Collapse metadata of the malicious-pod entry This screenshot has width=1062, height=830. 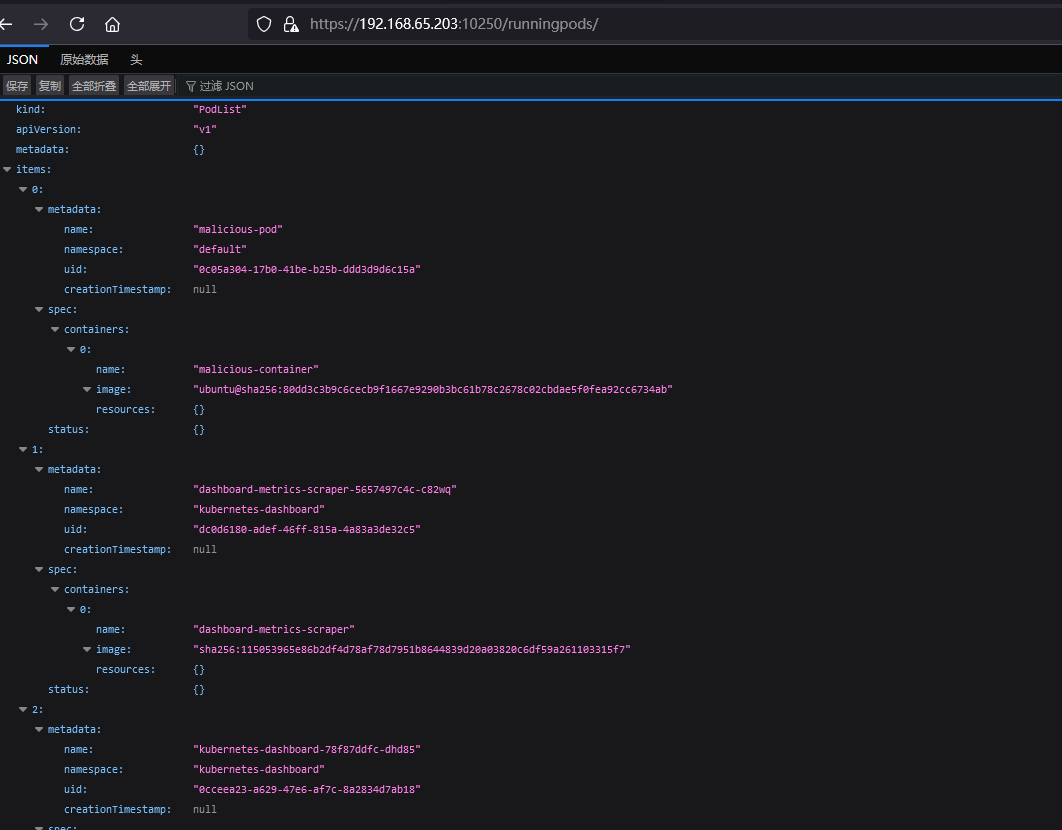coord(39,209)
